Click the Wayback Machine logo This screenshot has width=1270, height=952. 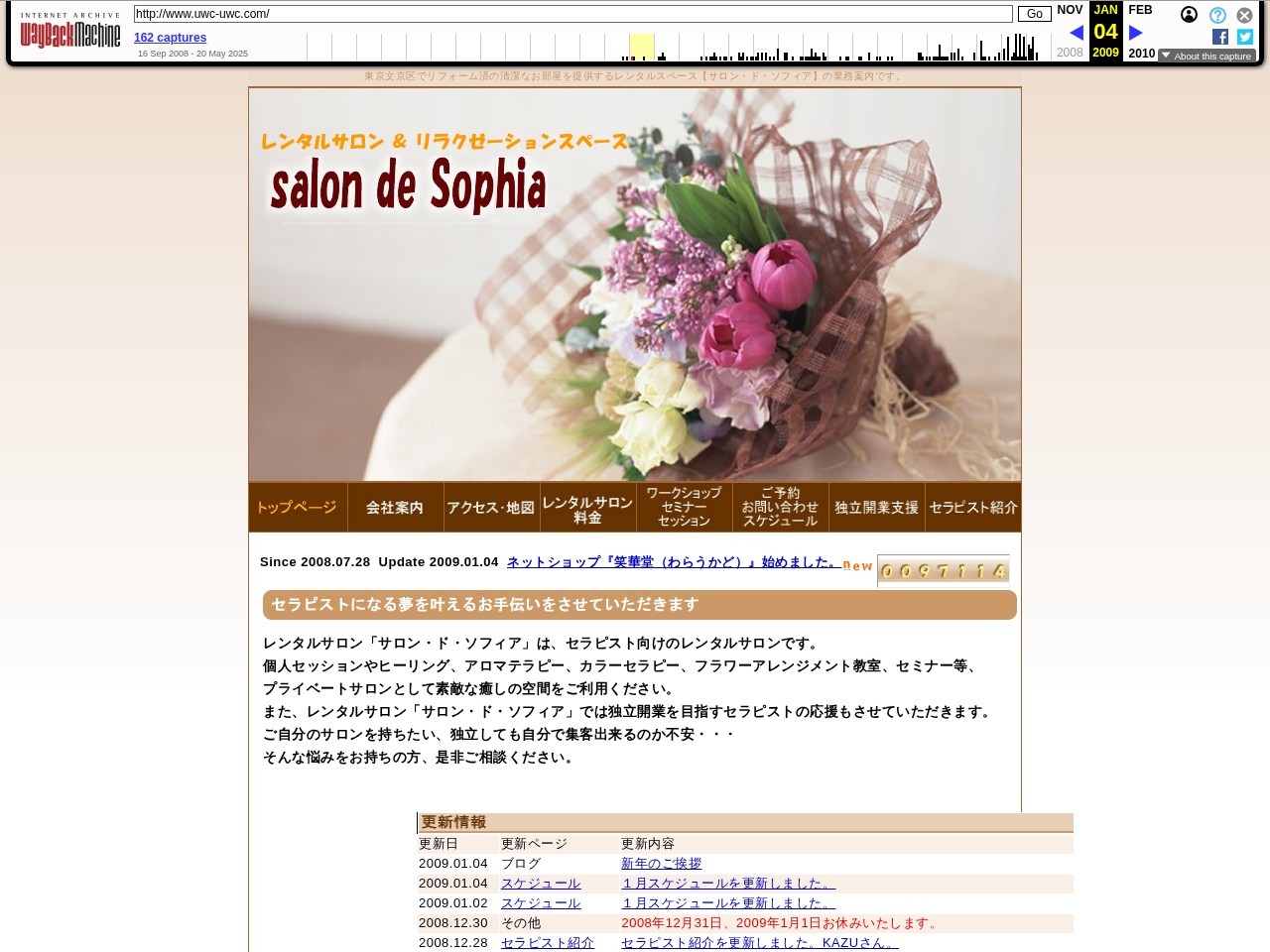70,34
